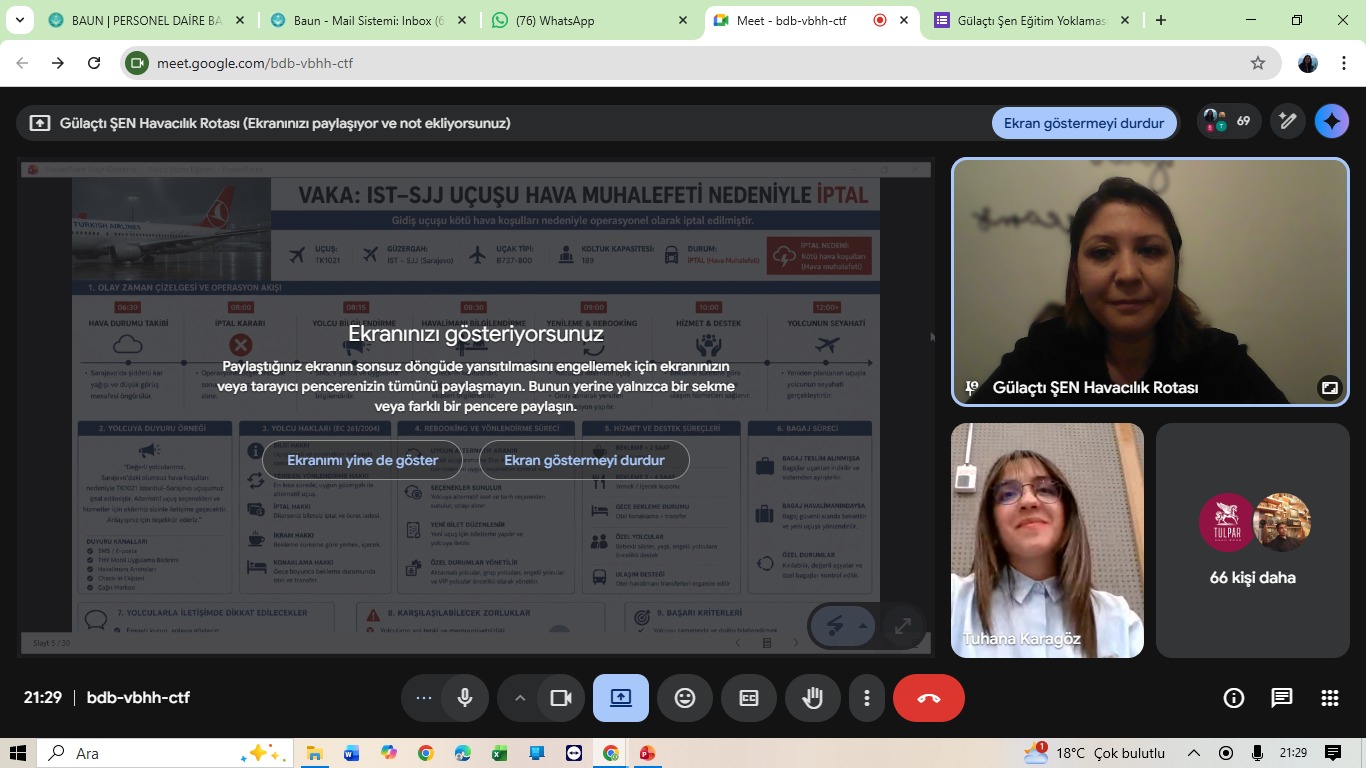
Task: Open Chrome profile avatar
Action: click(1308, 63)
